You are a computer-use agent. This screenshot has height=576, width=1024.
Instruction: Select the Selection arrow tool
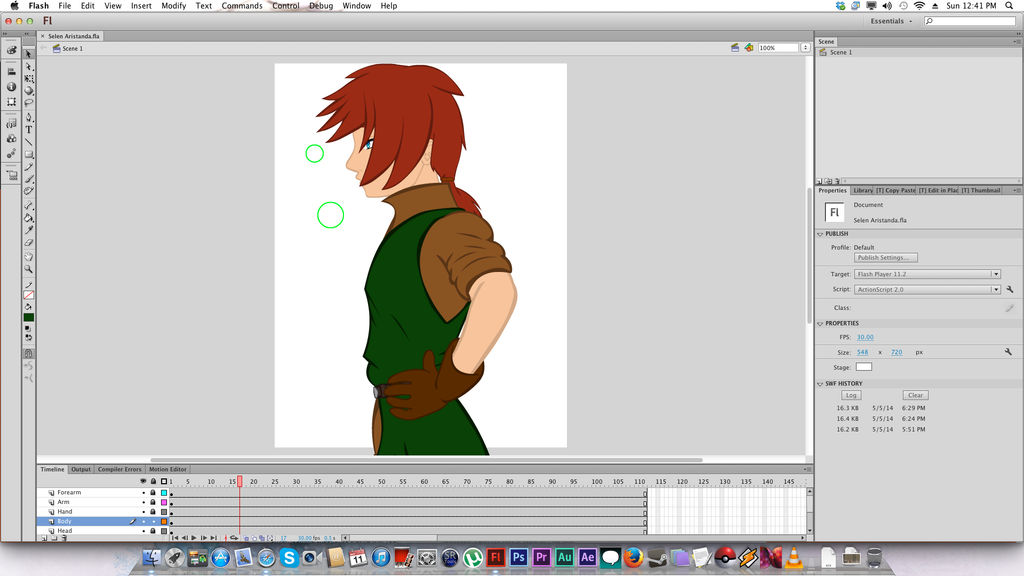[29, 54]
